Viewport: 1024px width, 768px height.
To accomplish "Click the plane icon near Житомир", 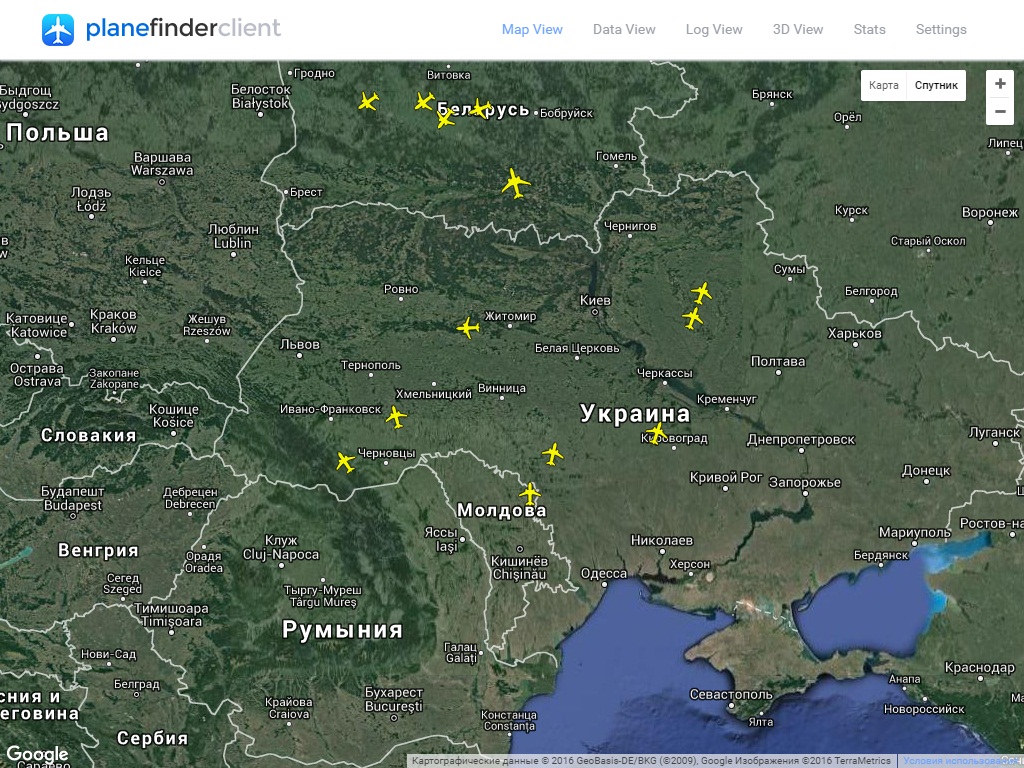I will tap(467, 328).
